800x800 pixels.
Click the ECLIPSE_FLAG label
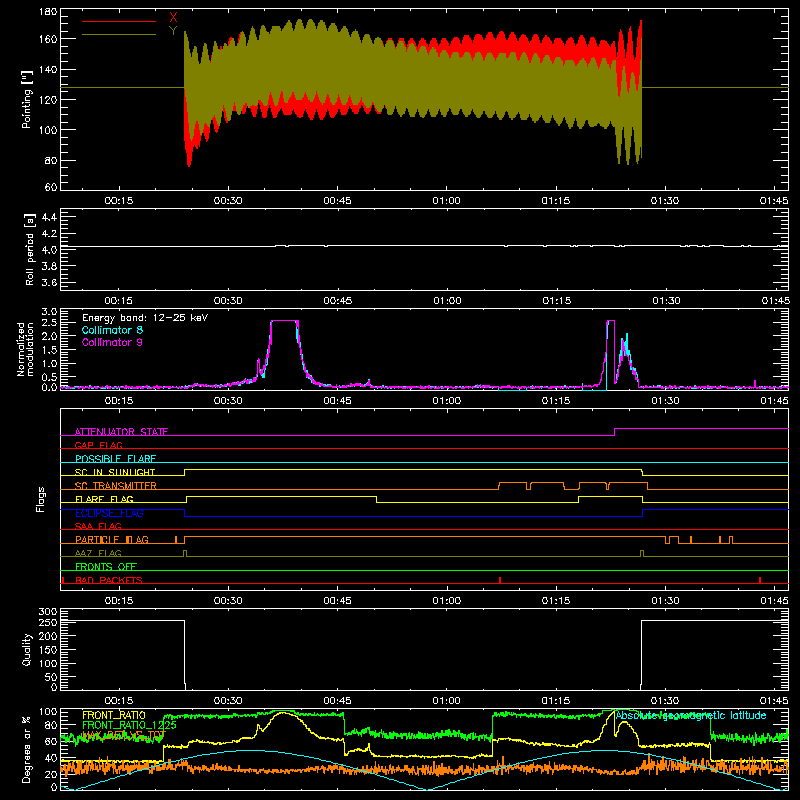coord(109,513)
